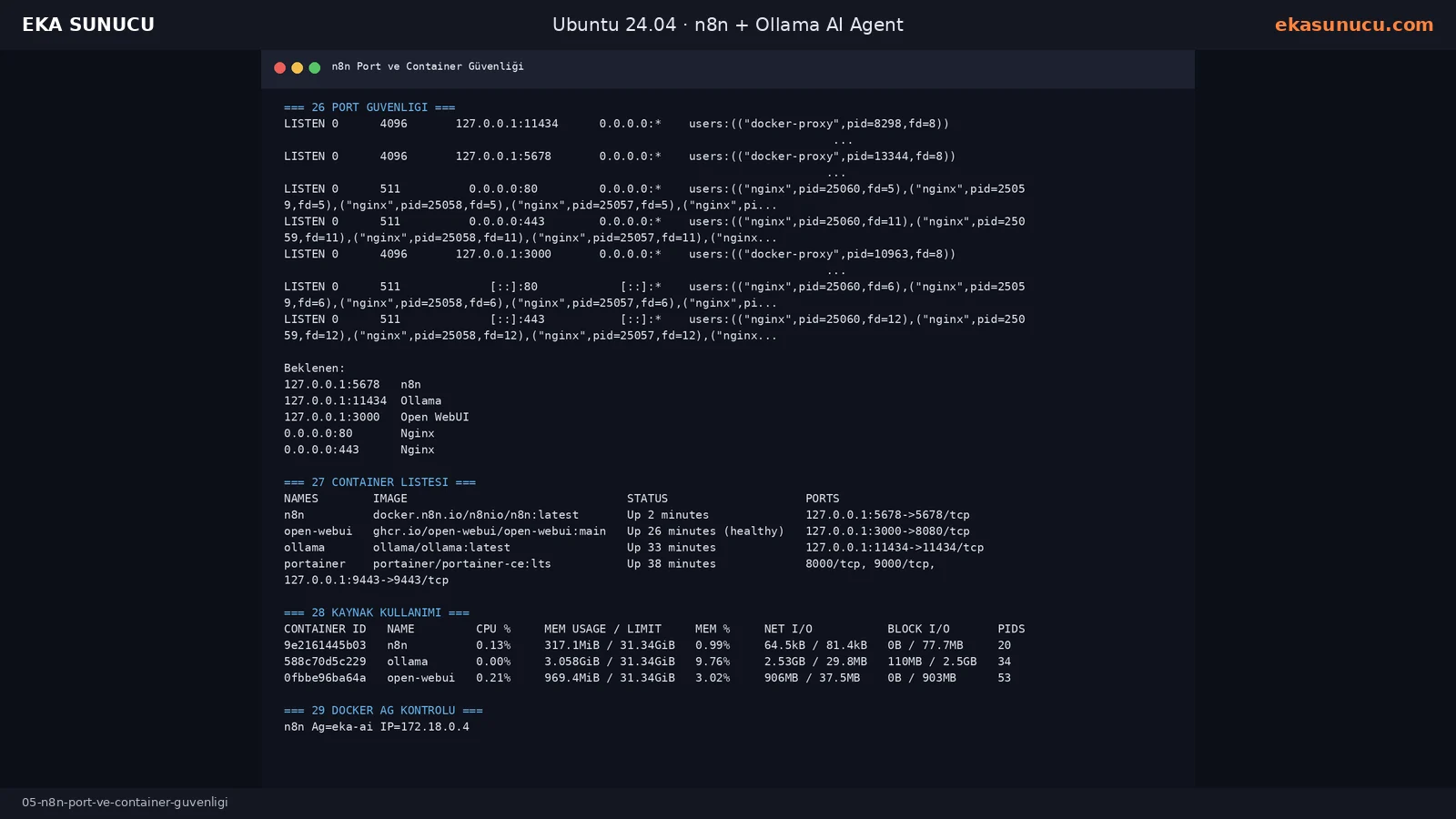Click the expected entry 'Open WebUI'

(435, 418)
